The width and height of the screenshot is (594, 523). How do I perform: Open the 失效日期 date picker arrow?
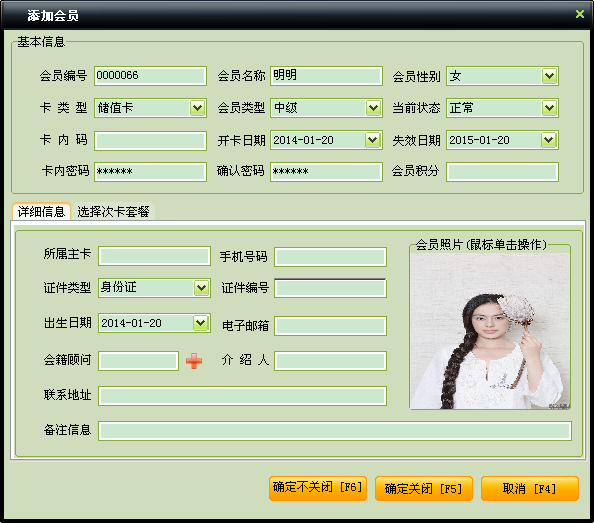pos(549,140)
